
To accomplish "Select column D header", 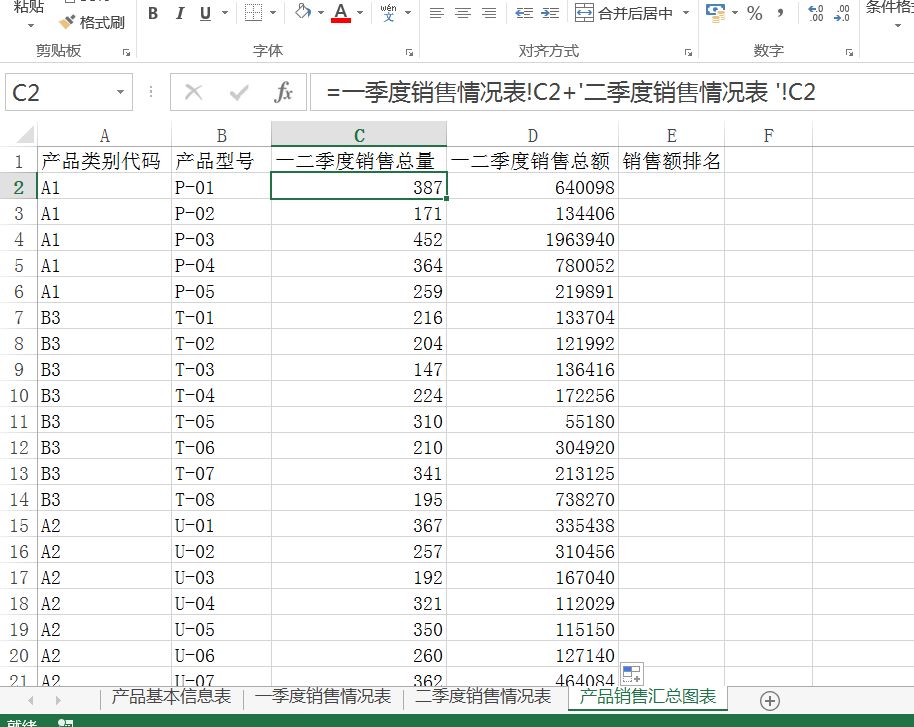I will [532, 136].
